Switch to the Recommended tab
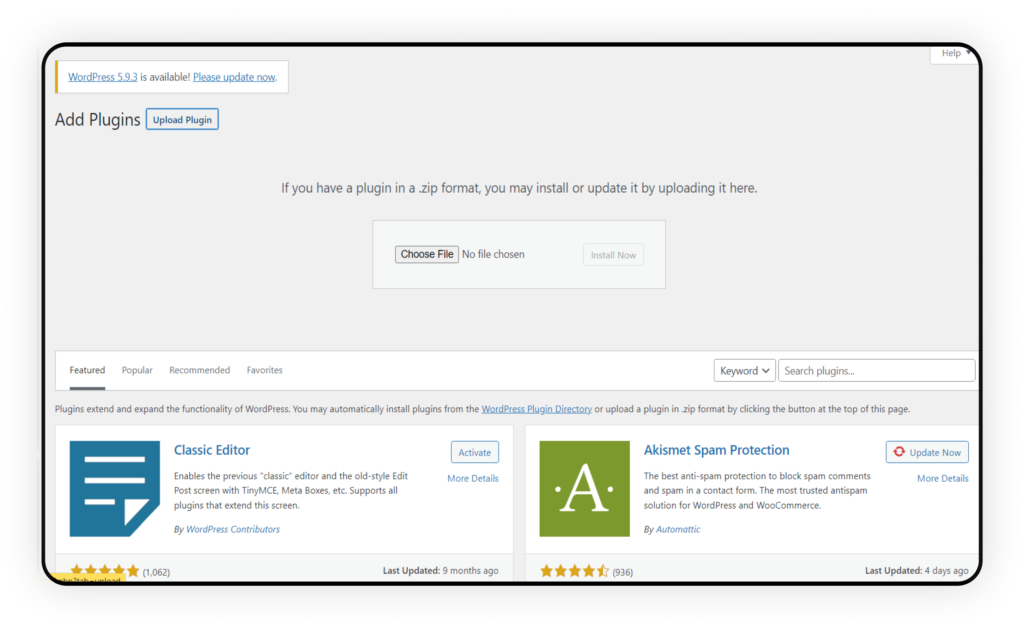This screenshot has height=626, width=1024. coord(199,370)
